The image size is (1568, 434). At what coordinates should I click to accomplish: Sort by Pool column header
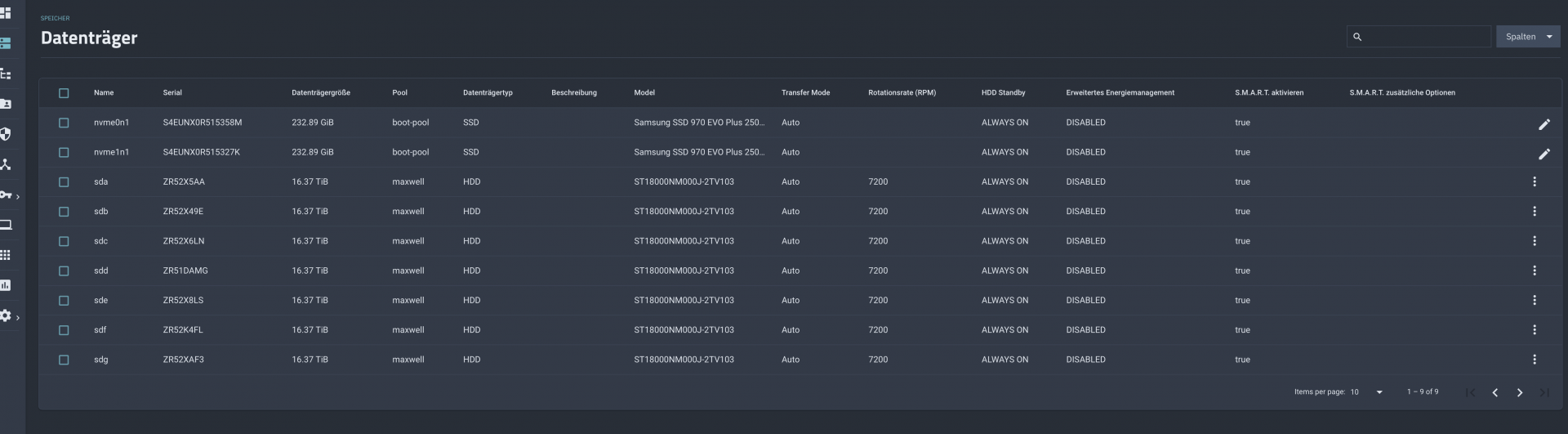click(x=399, y=93)
